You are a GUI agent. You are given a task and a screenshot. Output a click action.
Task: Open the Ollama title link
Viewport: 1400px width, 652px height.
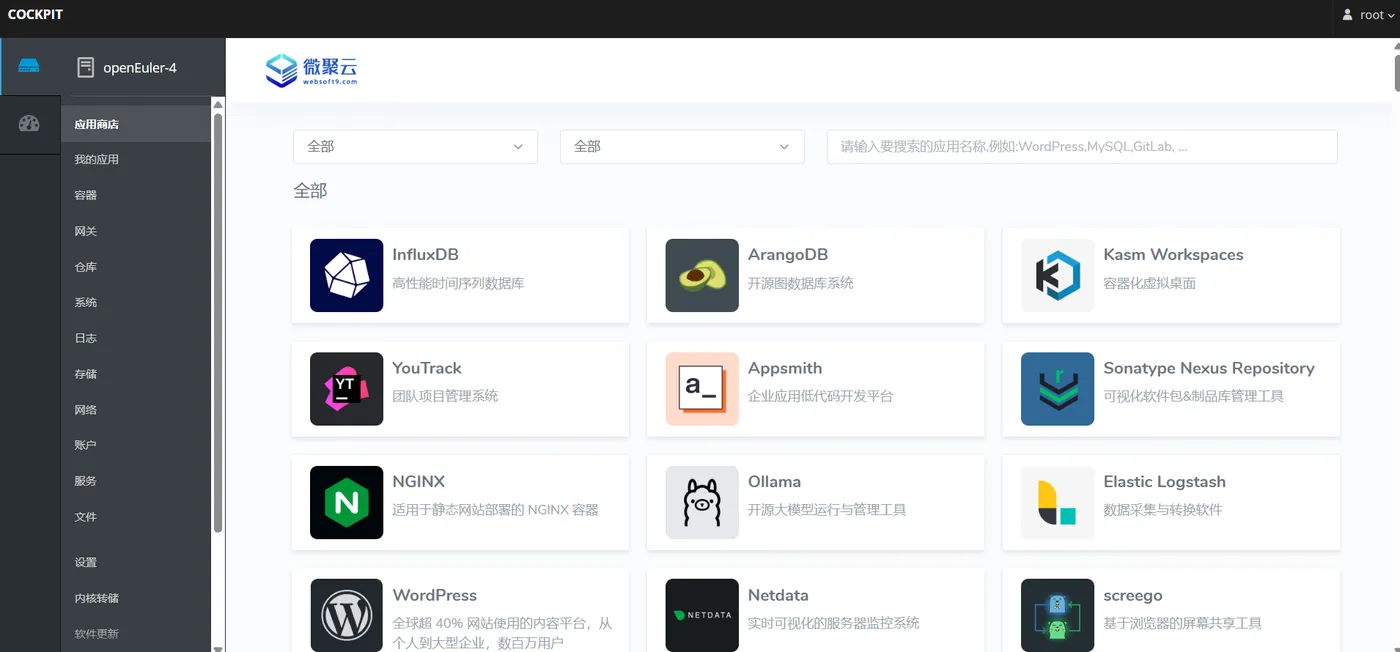[774, 482]
